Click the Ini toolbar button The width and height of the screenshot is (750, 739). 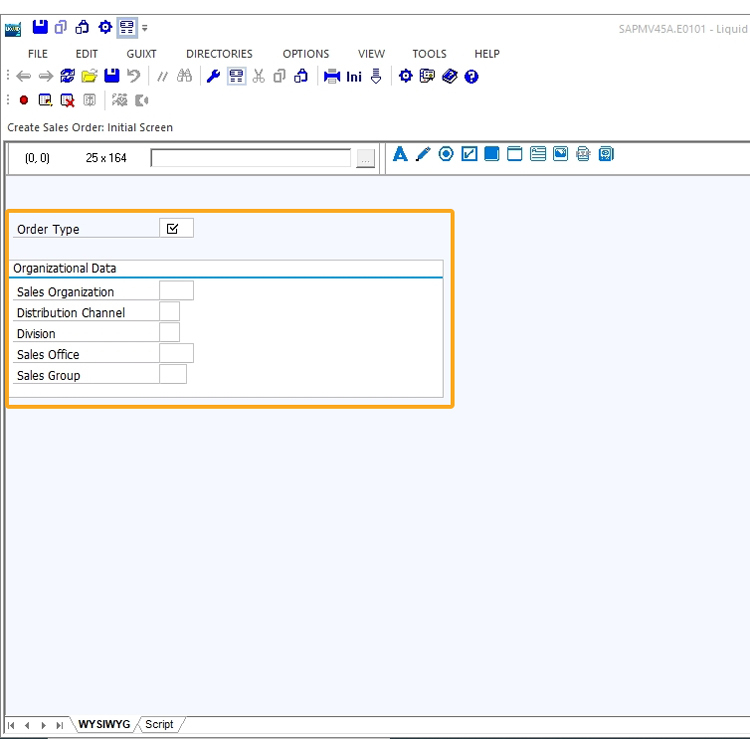pyautogui.click(x=354, y=76)
